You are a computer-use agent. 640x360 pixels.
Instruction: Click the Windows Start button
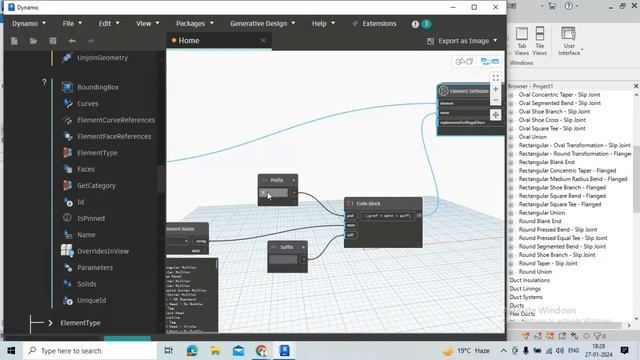[x=11, y=351]
